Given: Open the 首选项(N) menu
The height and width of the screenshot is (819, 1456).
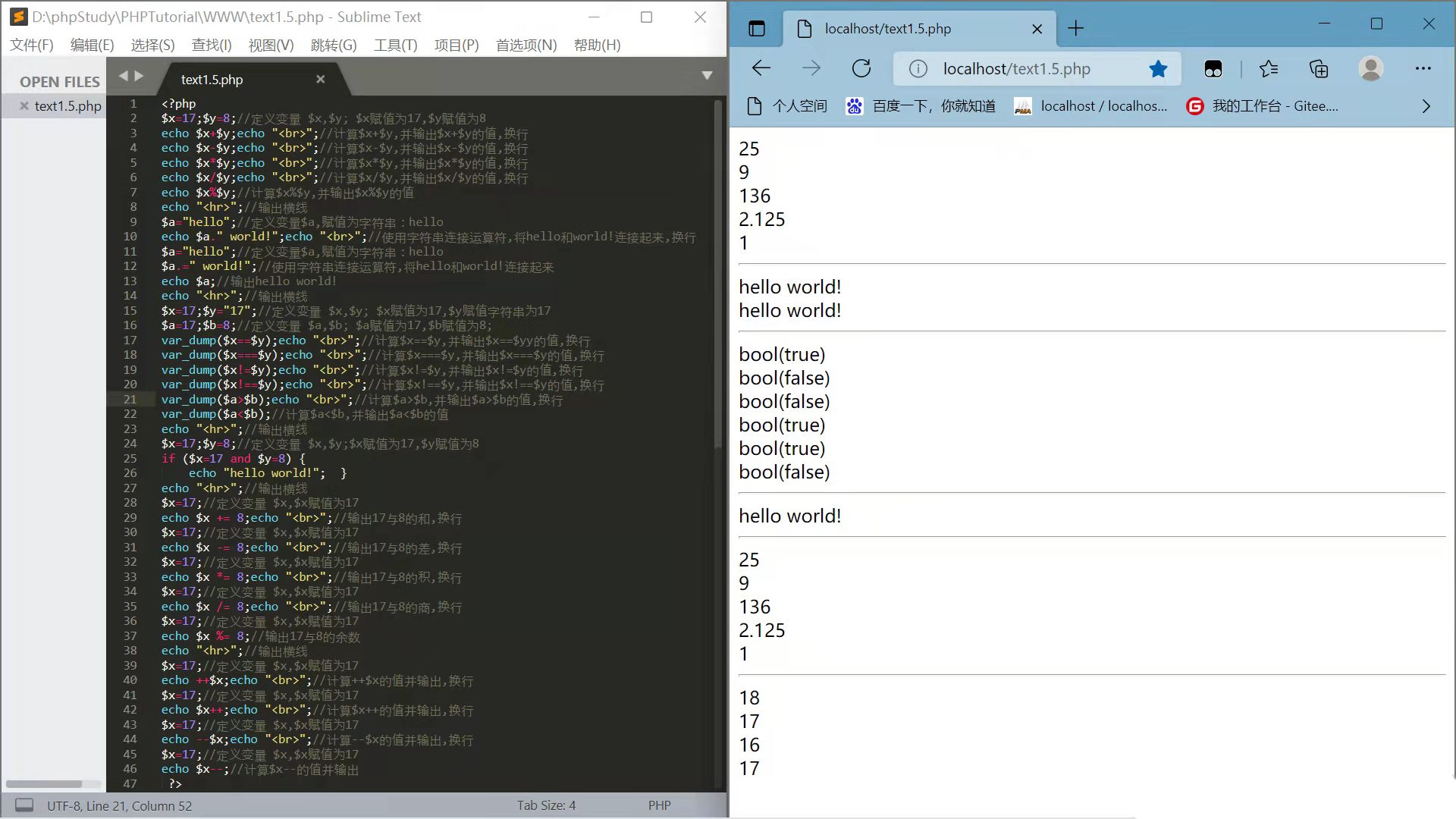Looking at the screenshot, I should (526, 45).
